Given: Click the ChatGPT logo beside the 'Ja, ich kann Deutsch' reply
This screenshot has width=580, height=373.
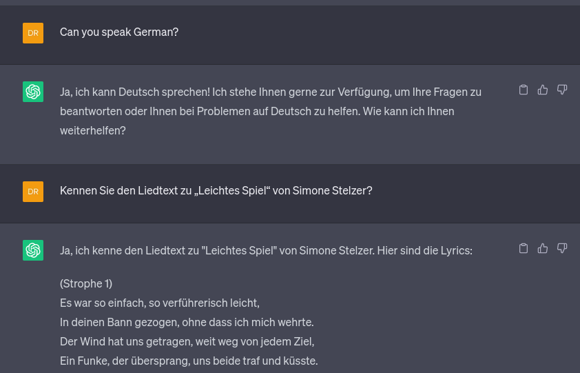Looking at the screenshot, I should tap(33, 91).
